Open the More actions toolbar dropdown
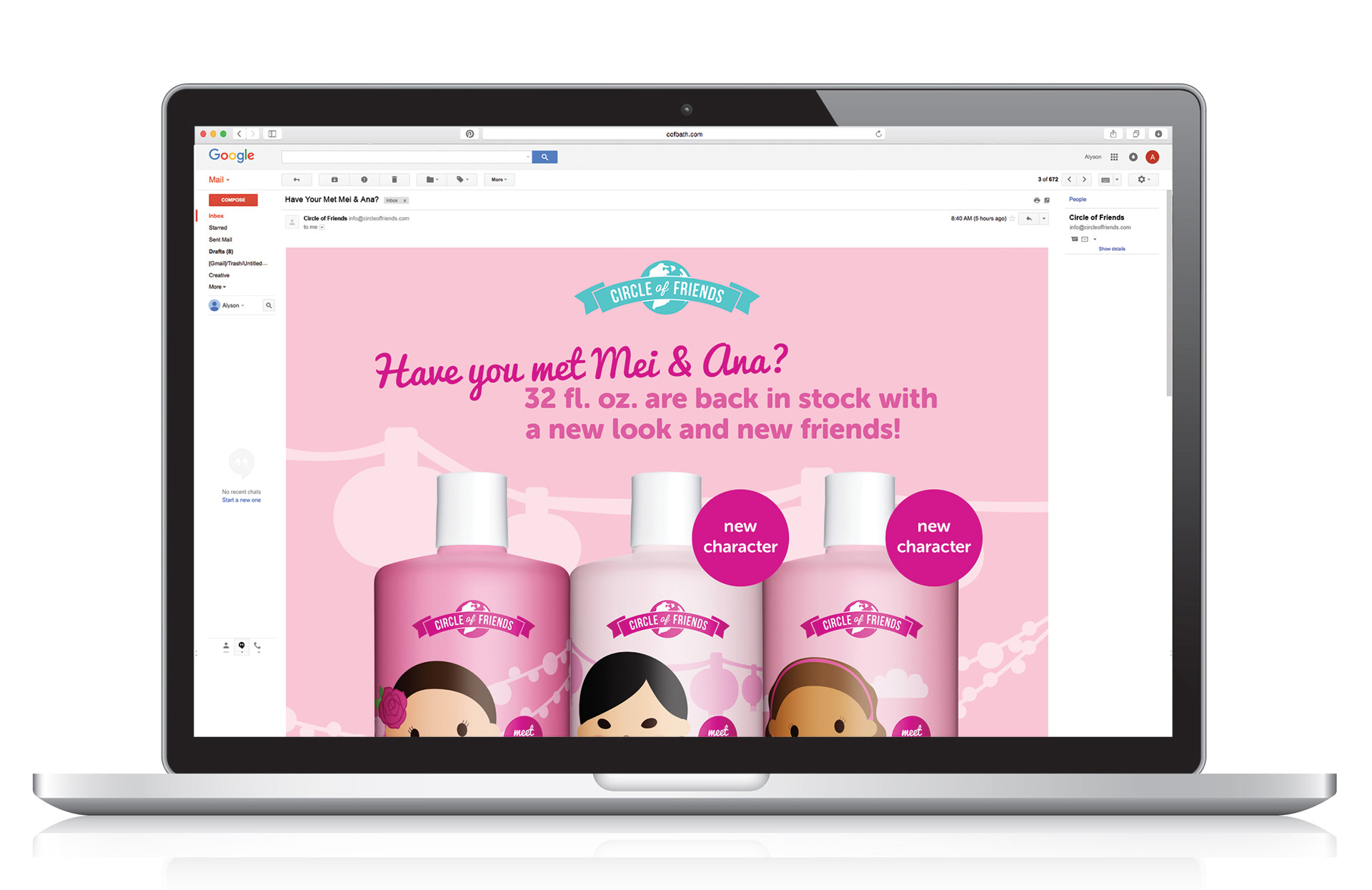The width and height of the screenshot is (1372, 890). point(499,179)
